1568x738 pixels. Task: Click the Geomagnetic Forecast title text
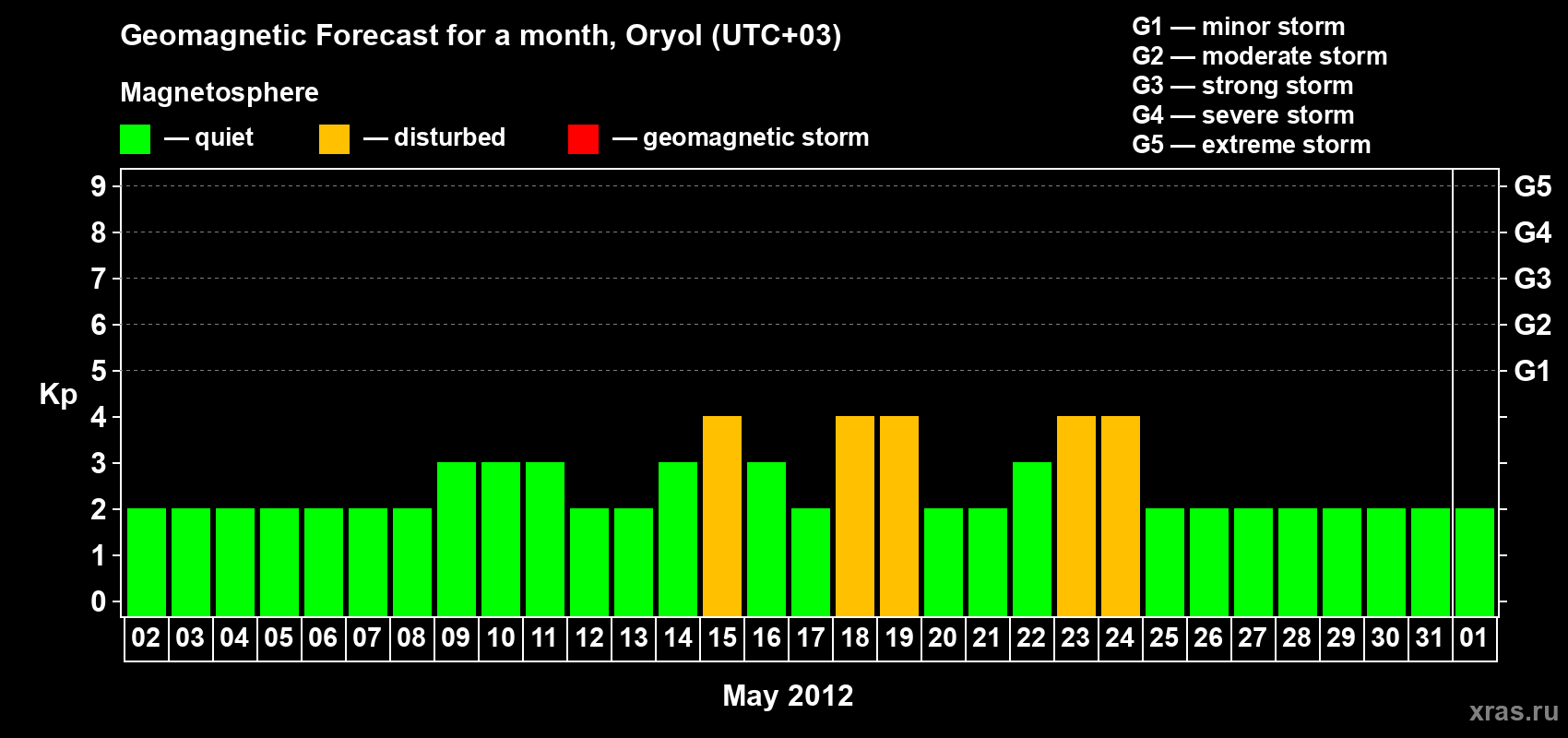[x=481, y=36]
